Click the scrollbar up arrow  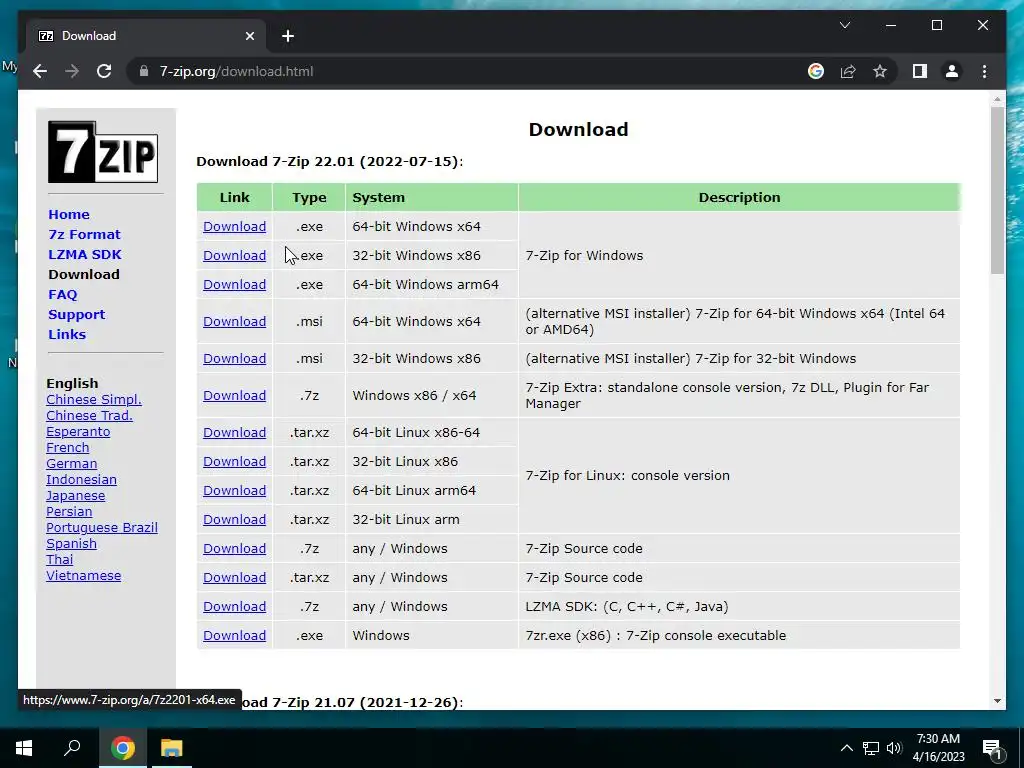coord(997,99)
